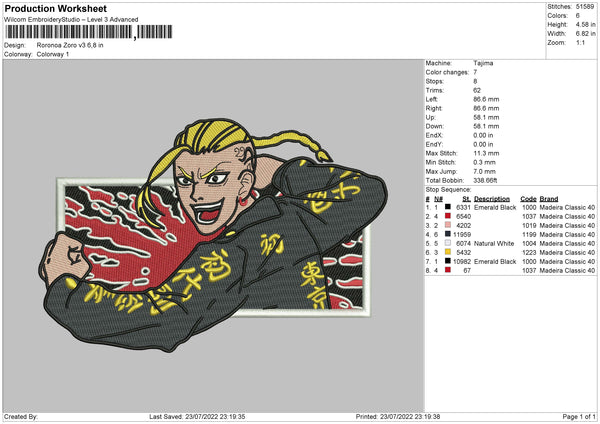Click the Color changes value 7
This screenshot has width=600, height=424.
[x=475, y=72]
